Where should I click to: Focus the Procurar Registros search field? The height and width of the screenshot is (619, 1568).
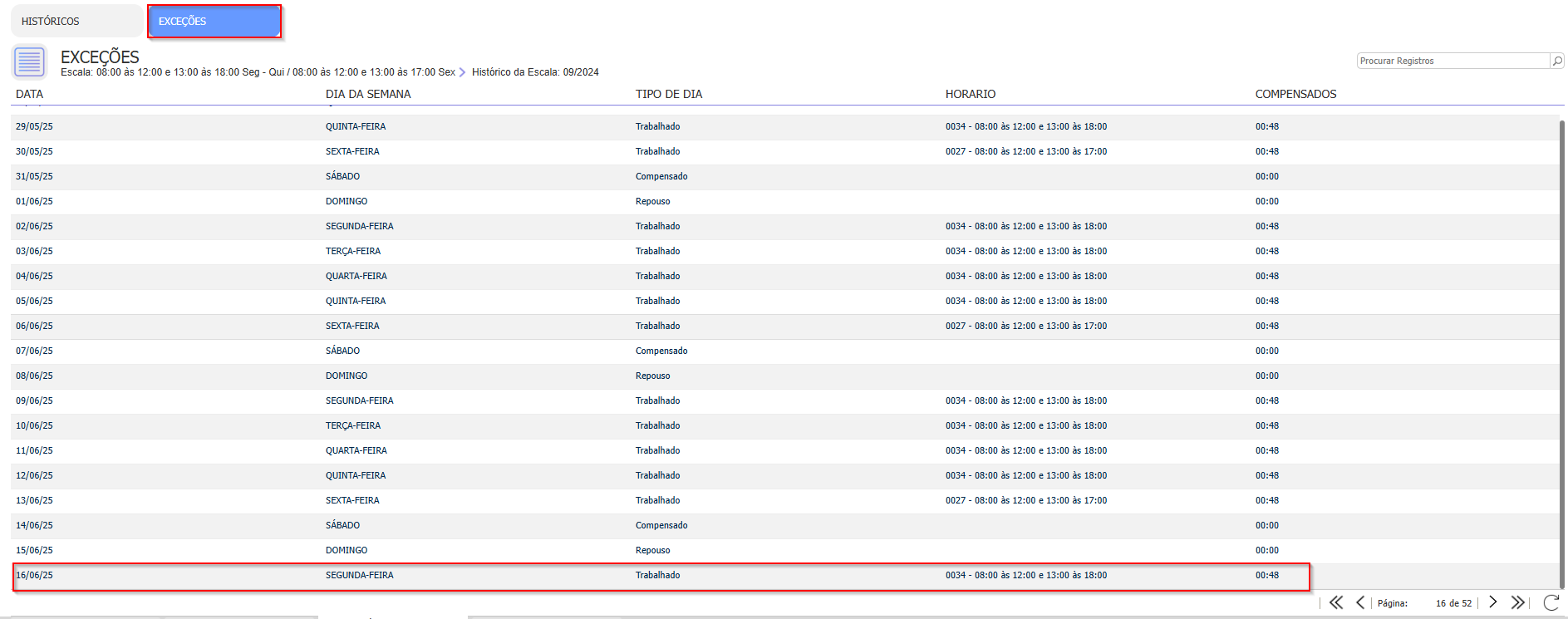click(x=1453, y=61)
